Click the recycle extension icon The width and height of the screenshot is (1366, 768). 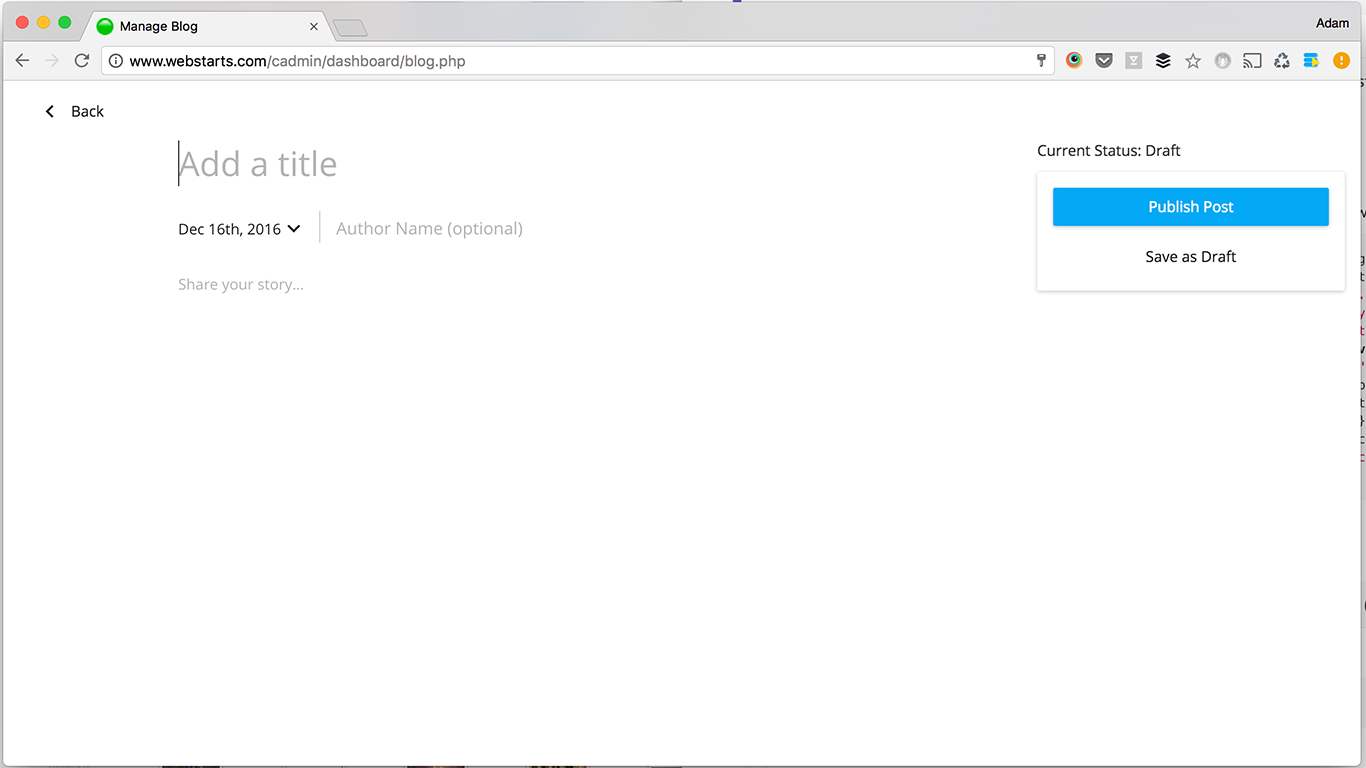pyautogui.click(x=1282, y=60)
